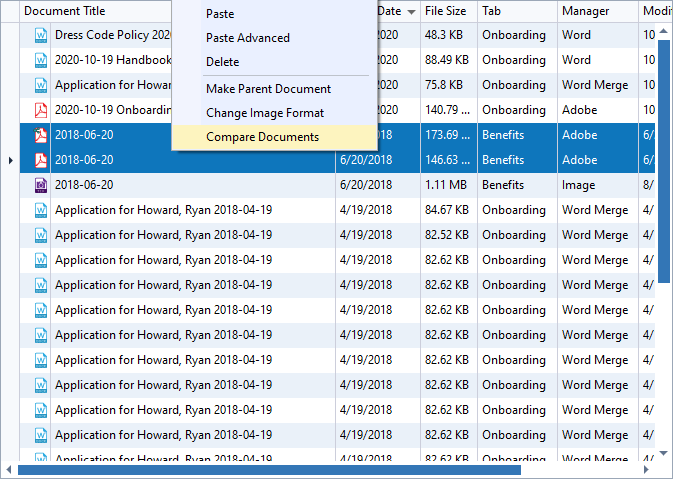
Task: Click the 4/19/2018 date in the 84.67 KB row
Action: [x=366, y=210]
